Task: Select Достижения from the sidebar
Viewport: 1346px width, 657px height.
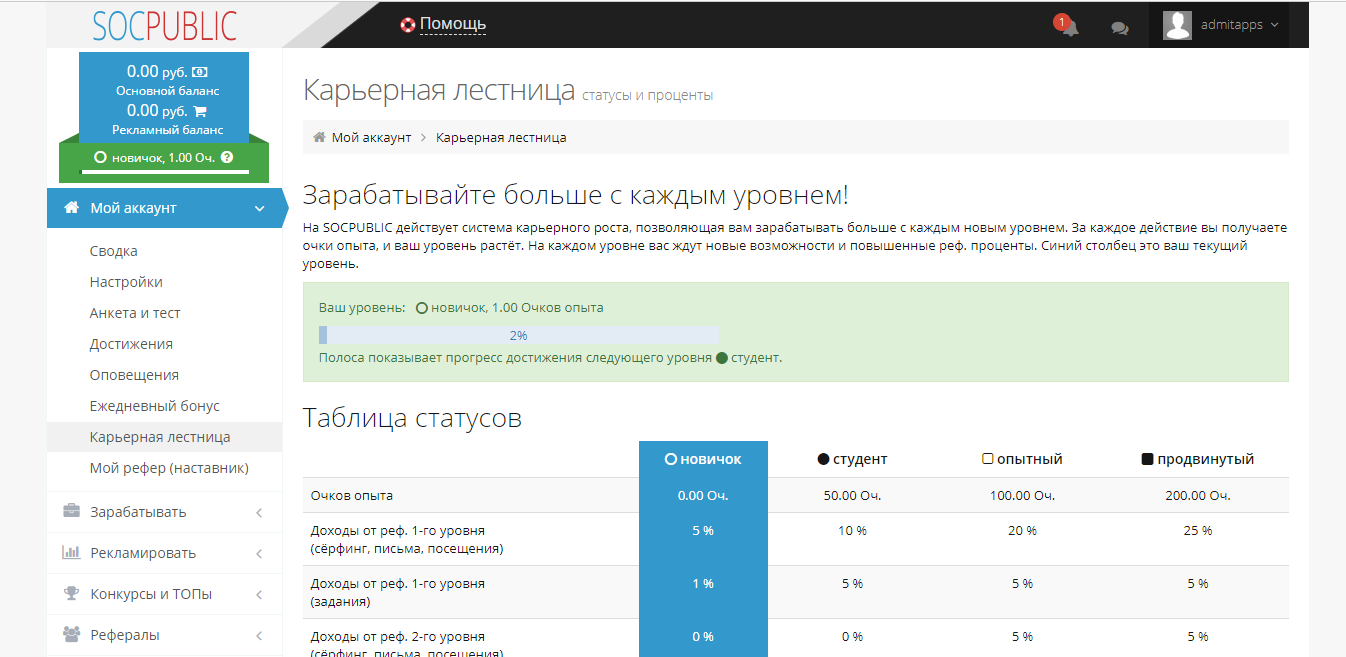Action: 131,344
